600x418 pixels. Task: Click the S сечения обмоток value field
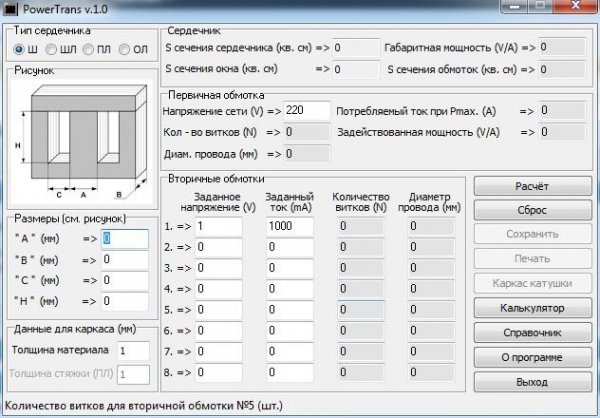tap(562, 69)
